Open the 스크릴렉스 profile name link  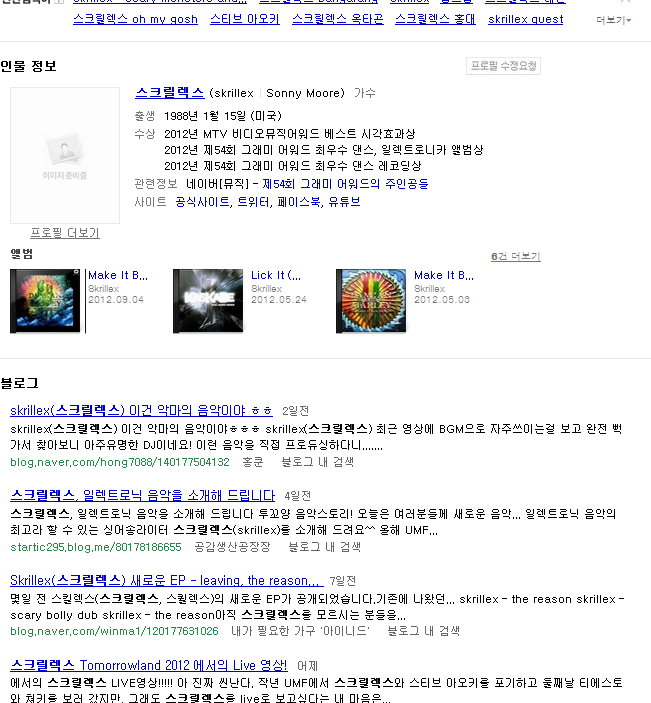coord(169,93)
